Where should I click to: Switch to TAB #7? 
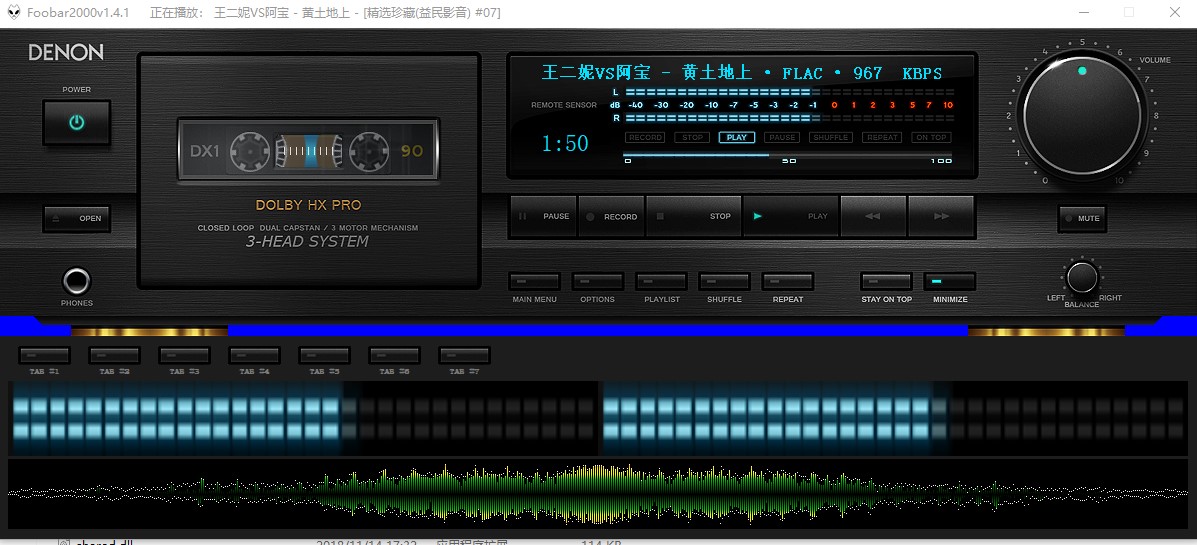pos(464,356)
